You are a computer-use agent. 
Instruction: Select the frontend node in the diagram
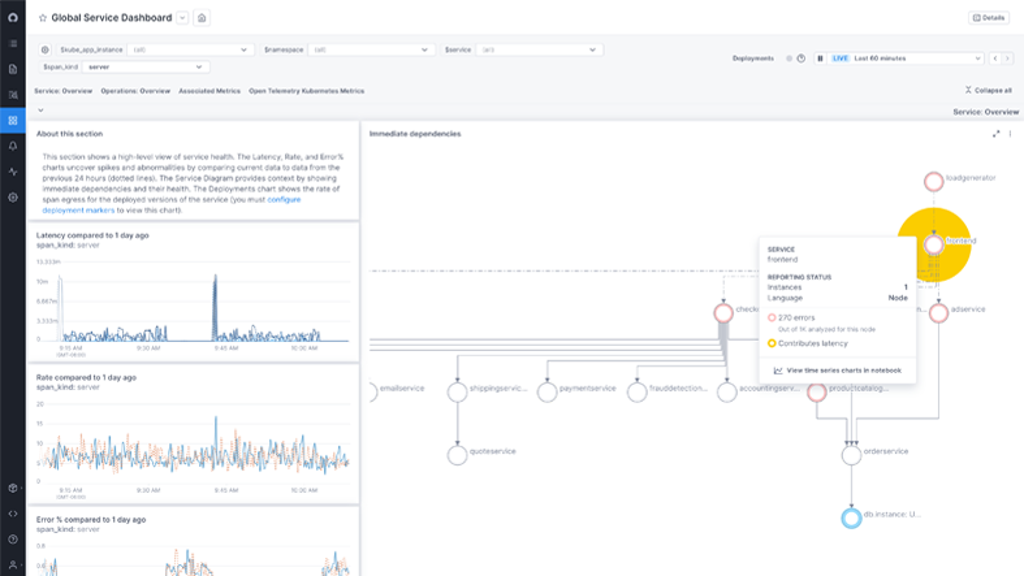click(934, 245)
